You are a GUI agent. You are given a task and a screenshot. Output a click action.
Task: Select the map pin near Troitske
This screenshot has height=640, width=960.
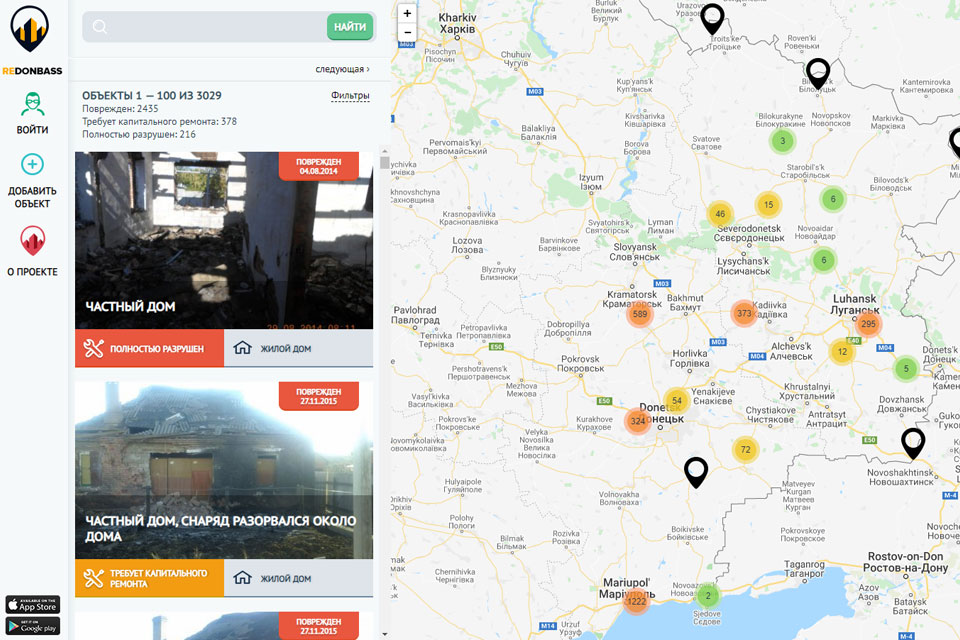[x=712, y=19]
